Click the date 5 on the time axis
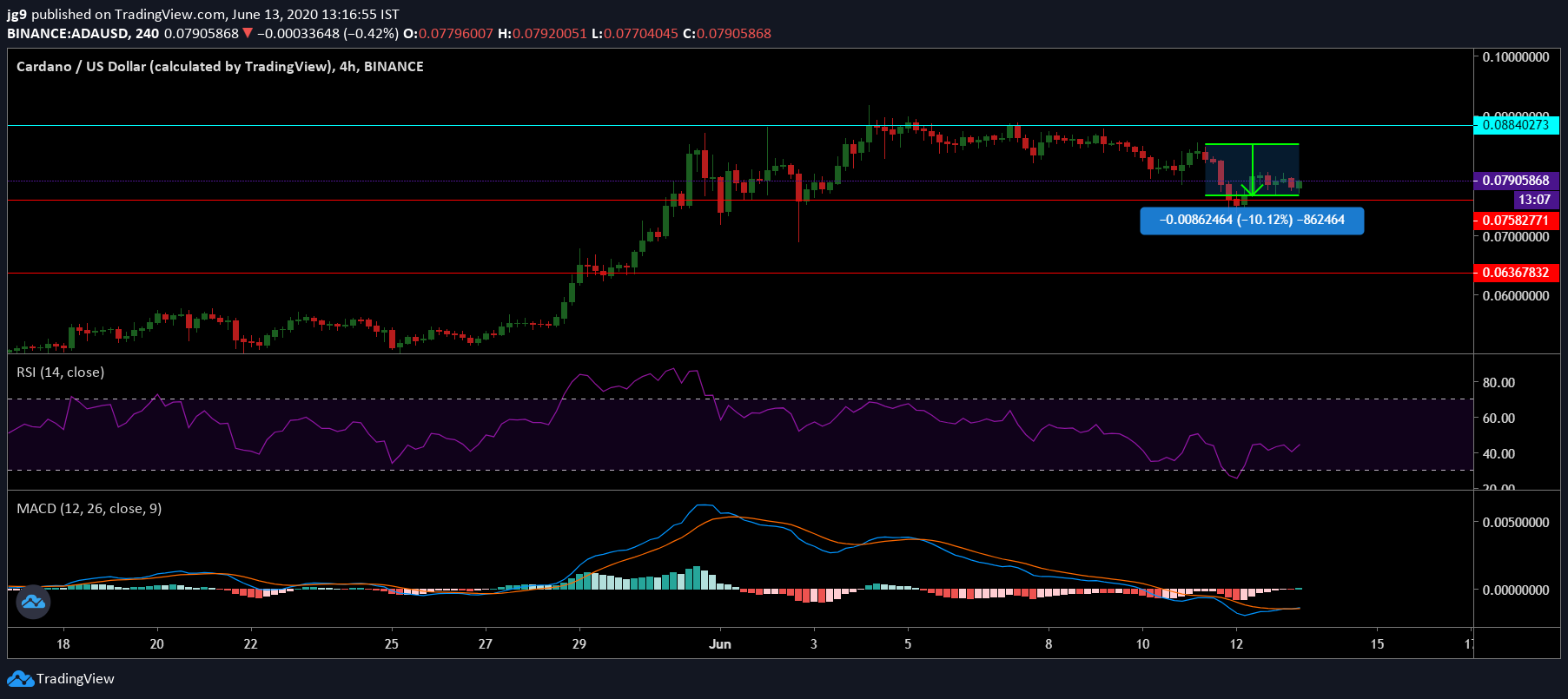 click(908, 644)
